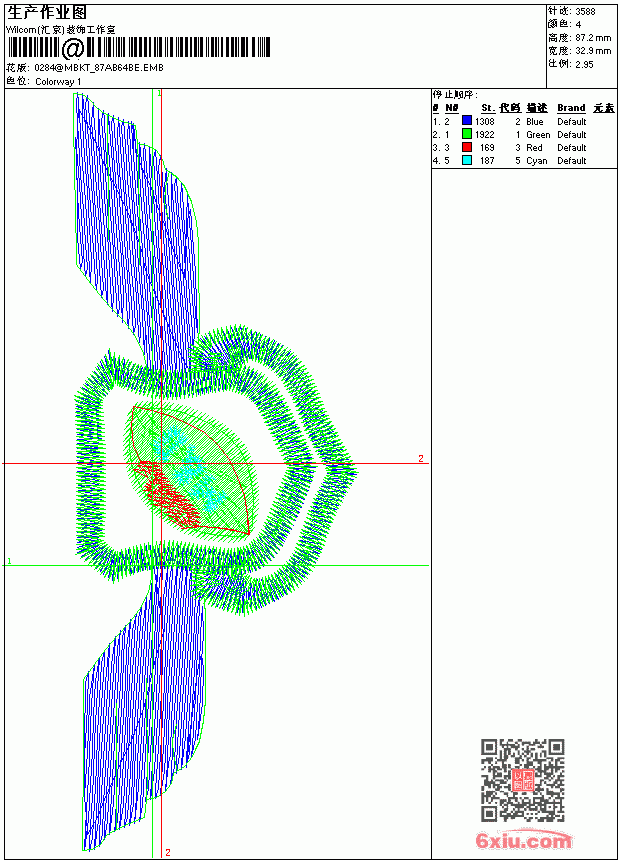Click the QR code image
Viewport: 620px width, 860px height.
pyautogui.click(x=522, y=779)
